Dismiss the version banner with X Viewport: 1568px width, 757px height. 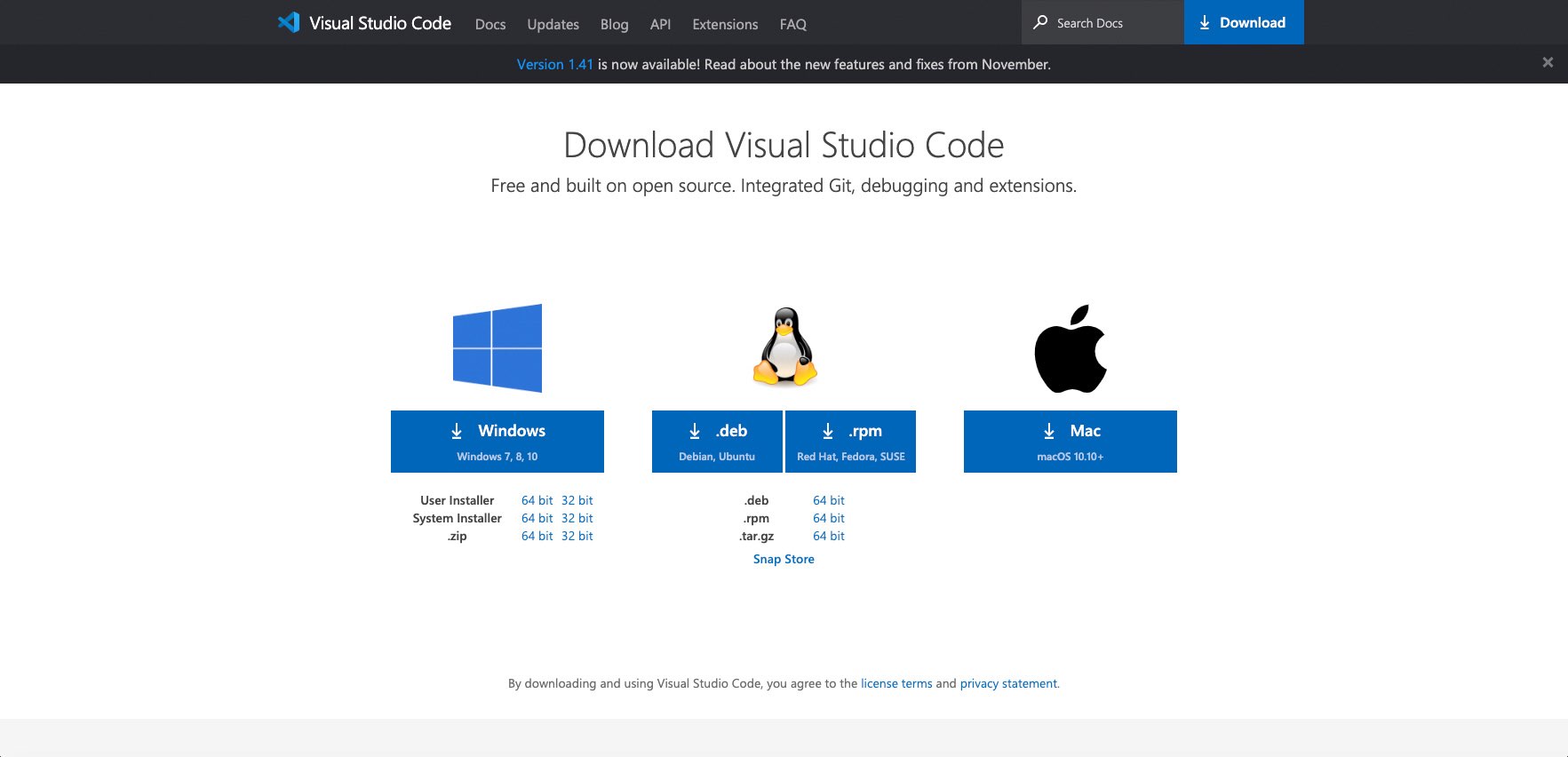pos(1548,63)
